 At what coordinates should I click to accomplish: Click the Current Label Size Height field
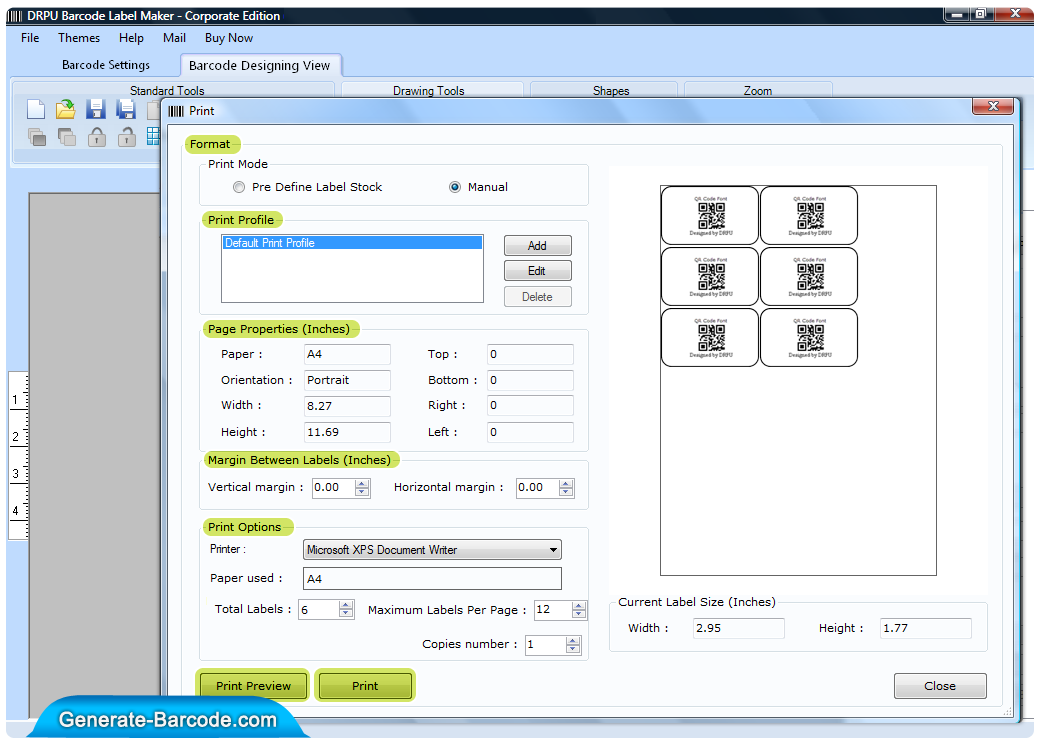tap(926, 628)
